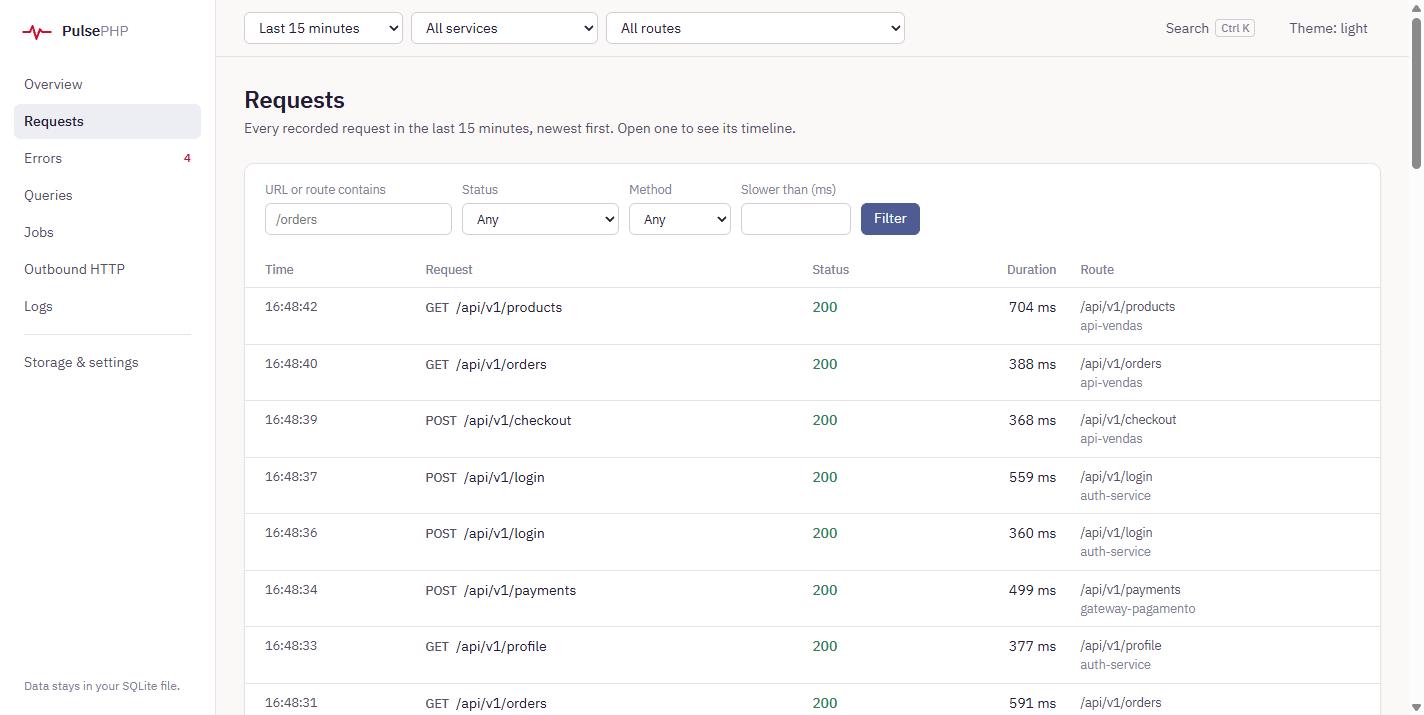Open the All services dropdown
This screenshot has height=715, width=1424.
pos(504,28)
